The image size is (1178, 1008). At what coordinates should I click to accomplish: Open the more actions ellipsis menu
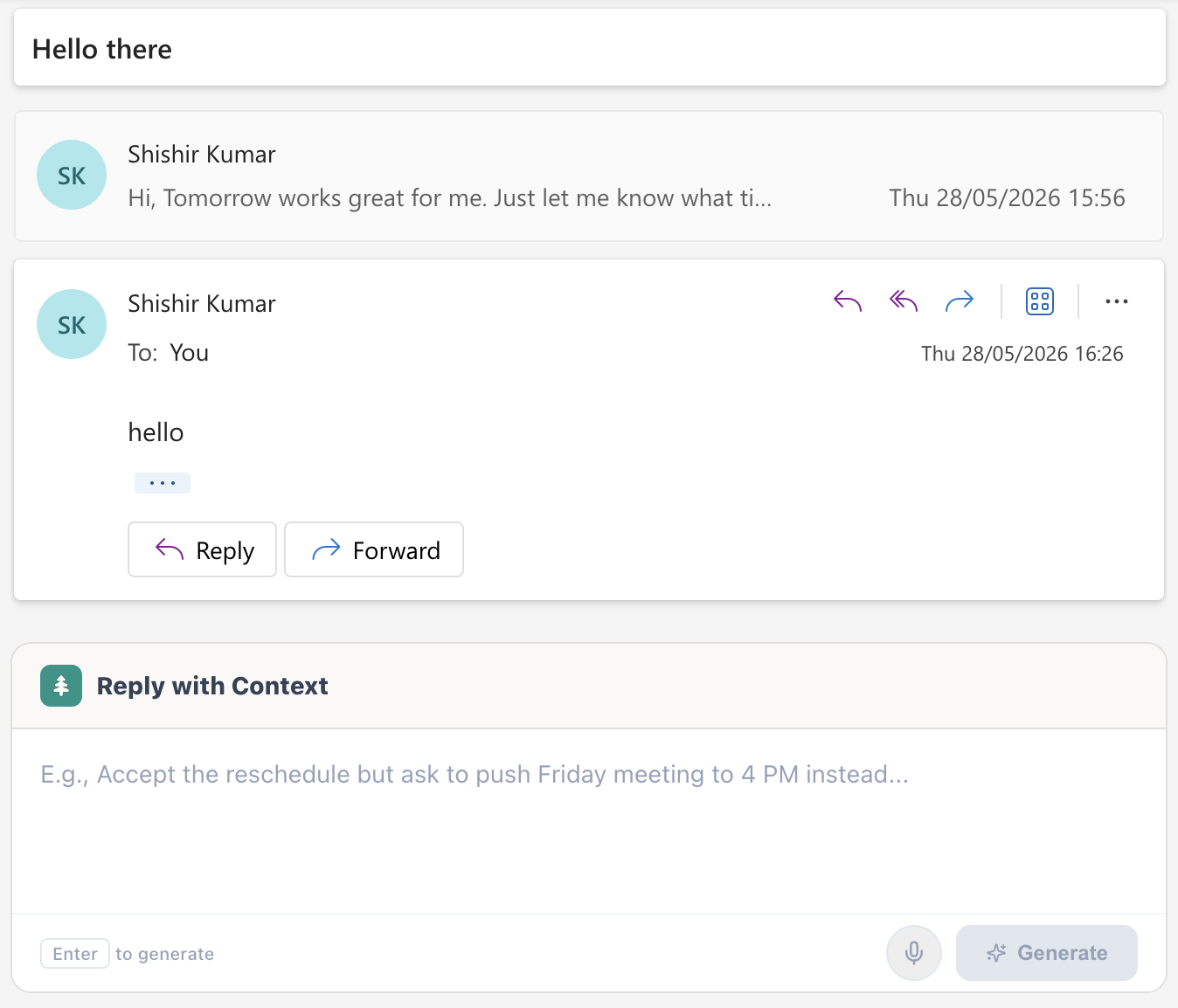tap(1117, 301)
